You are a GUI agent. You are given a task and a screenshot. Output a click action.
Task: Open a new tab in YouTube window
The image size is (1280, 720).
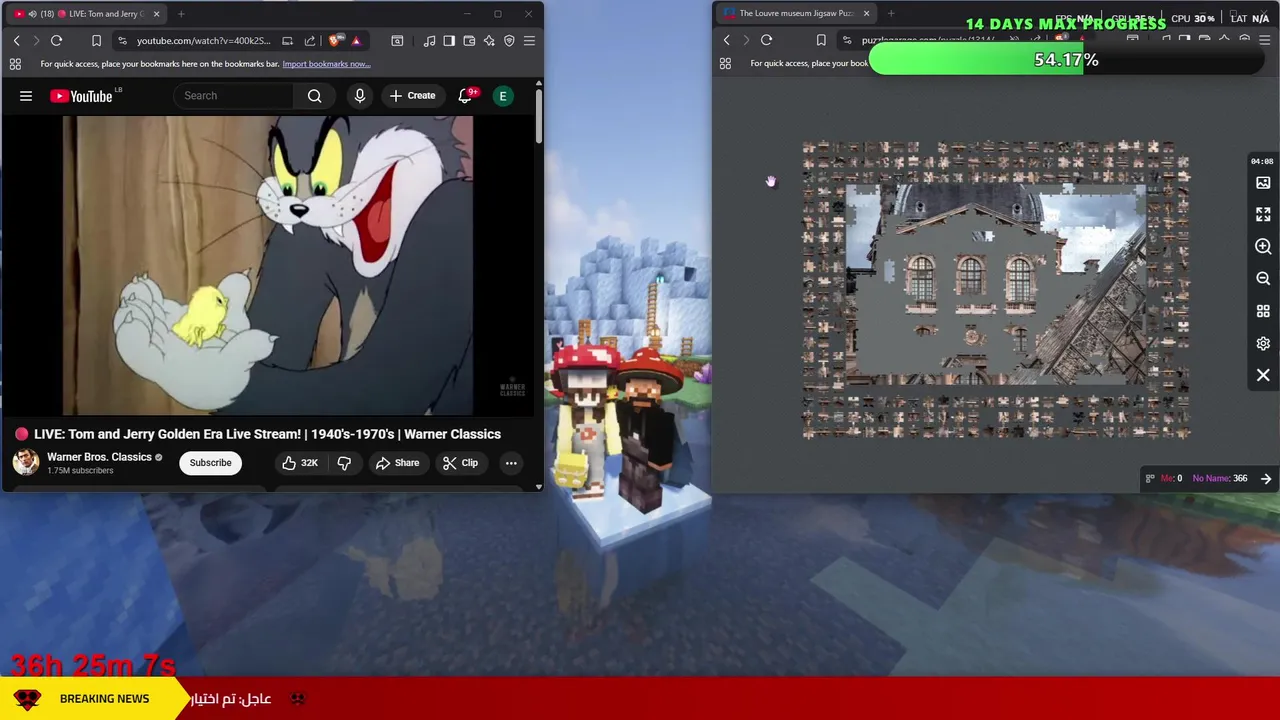click(181, 14)
